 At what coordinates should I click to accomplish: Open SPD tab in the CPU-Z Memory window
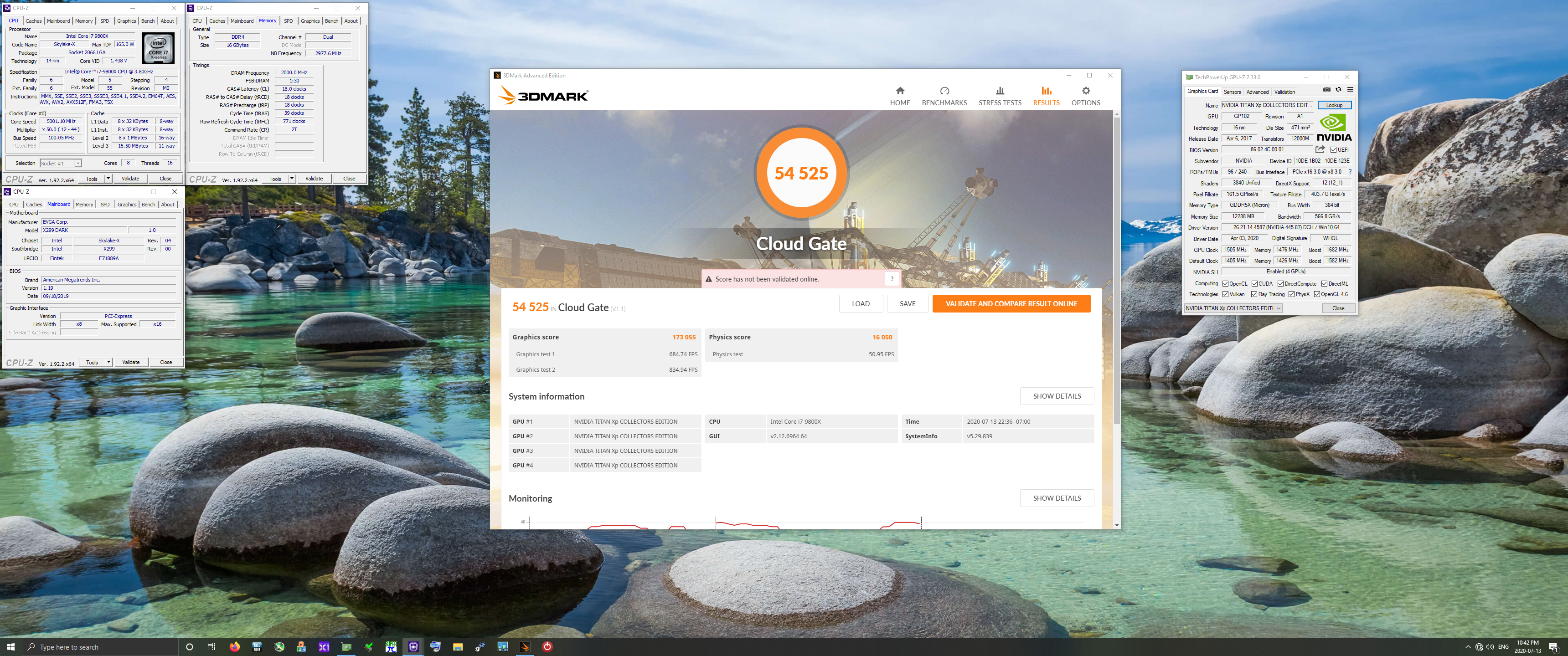(288, 20)
